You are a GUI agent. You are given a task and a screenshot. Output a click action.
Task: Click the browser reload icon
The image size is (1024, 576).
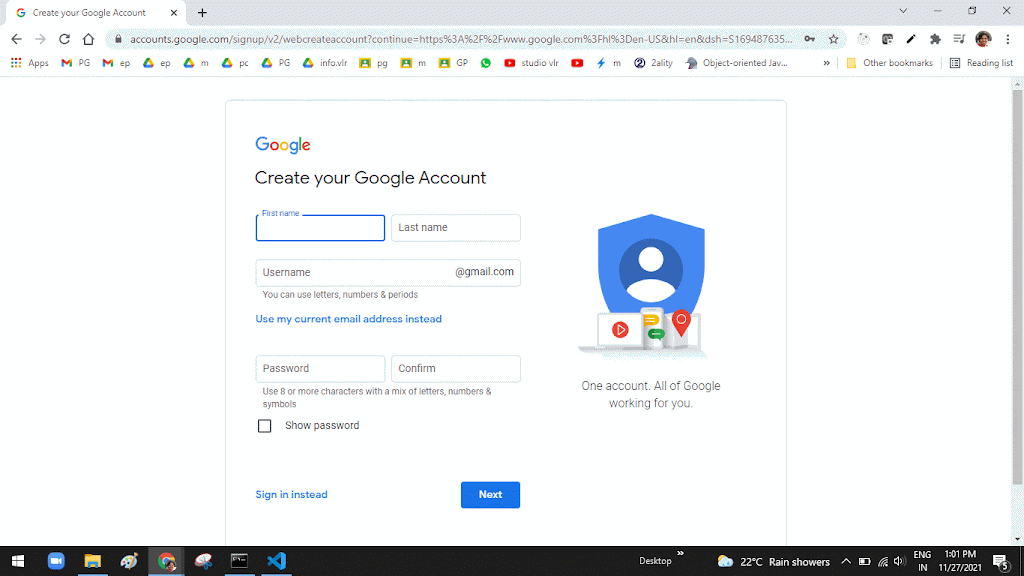coord(64,39)
